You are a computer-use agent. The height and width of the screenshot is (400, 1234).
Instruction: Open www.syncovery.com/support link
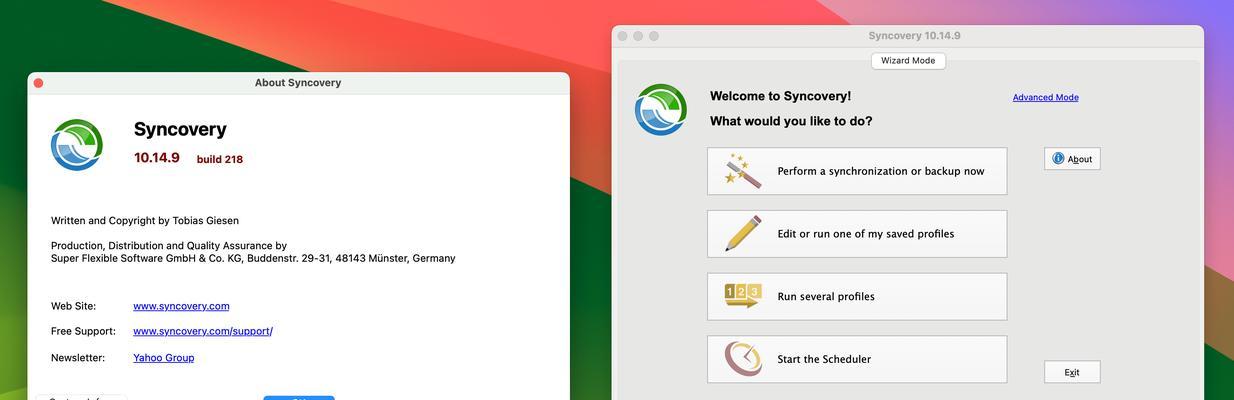(203, 331)
